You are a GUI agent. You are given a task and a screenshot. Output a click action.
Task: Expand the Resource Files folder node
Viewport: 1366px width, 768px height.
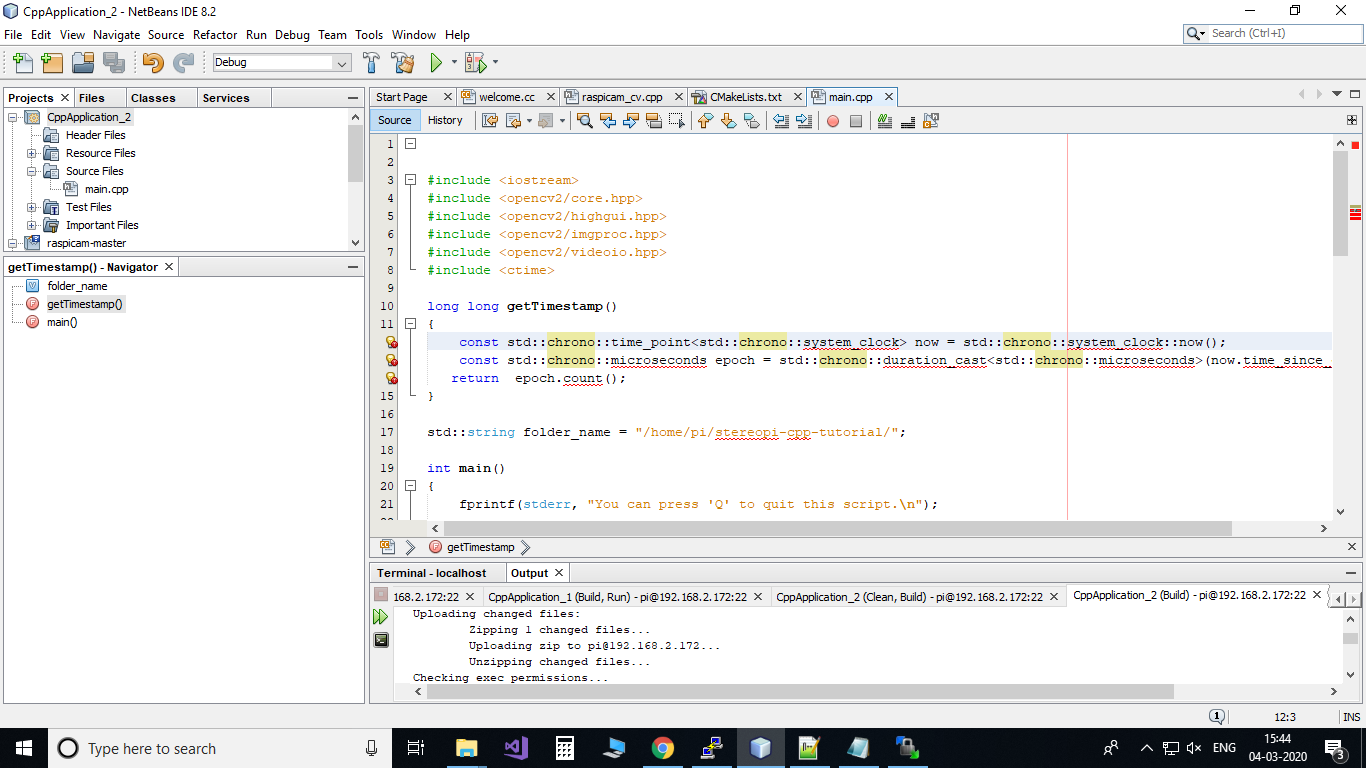32,153
